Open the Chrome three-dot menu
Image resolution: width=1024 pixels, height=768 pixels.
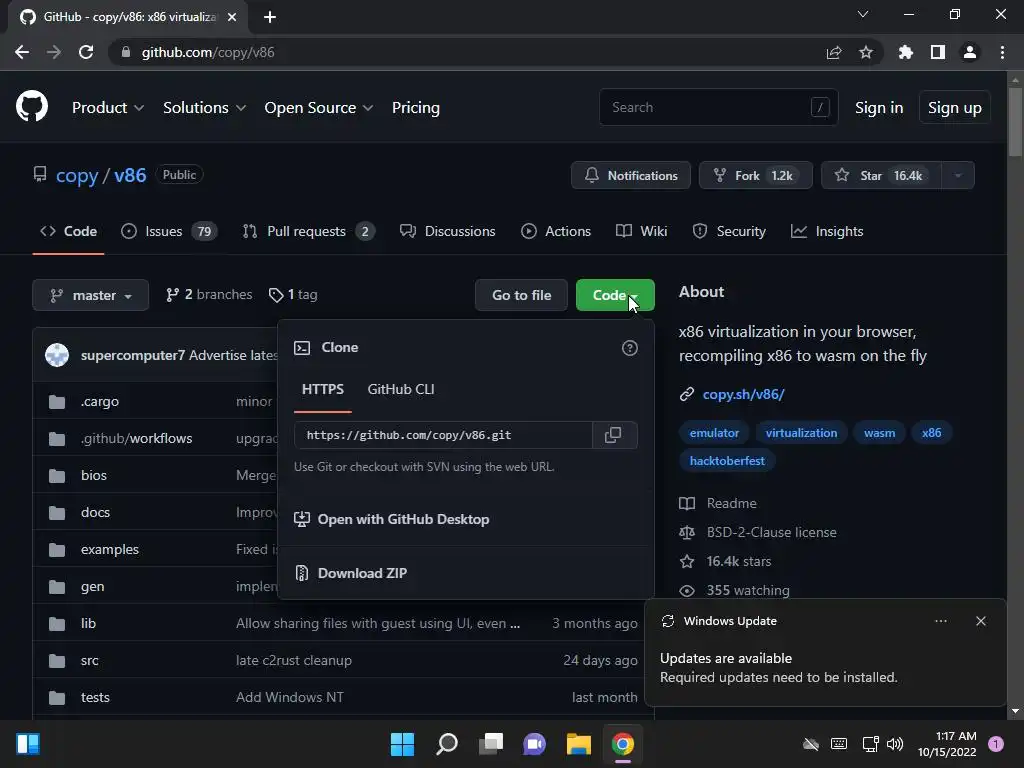coord(1002,52)
